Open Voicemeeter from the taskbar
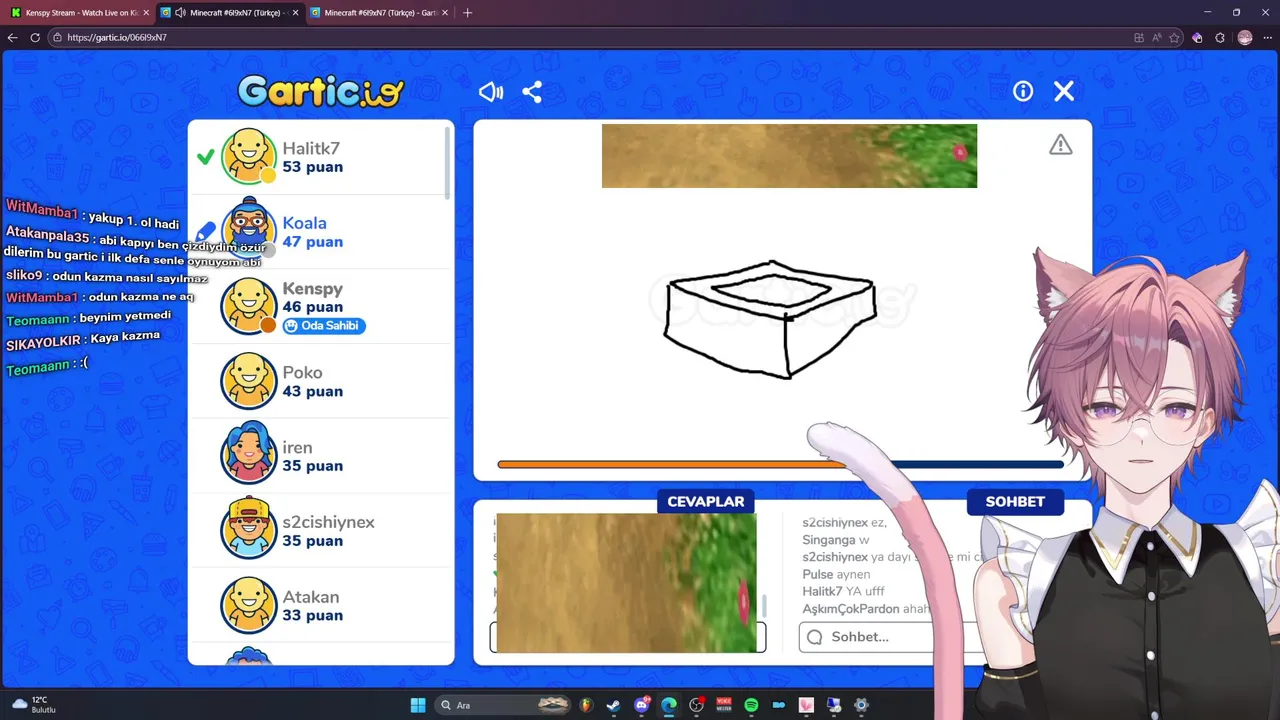Screen dimensions: 1280x720 pyautogui.click(x=724, y=705)
